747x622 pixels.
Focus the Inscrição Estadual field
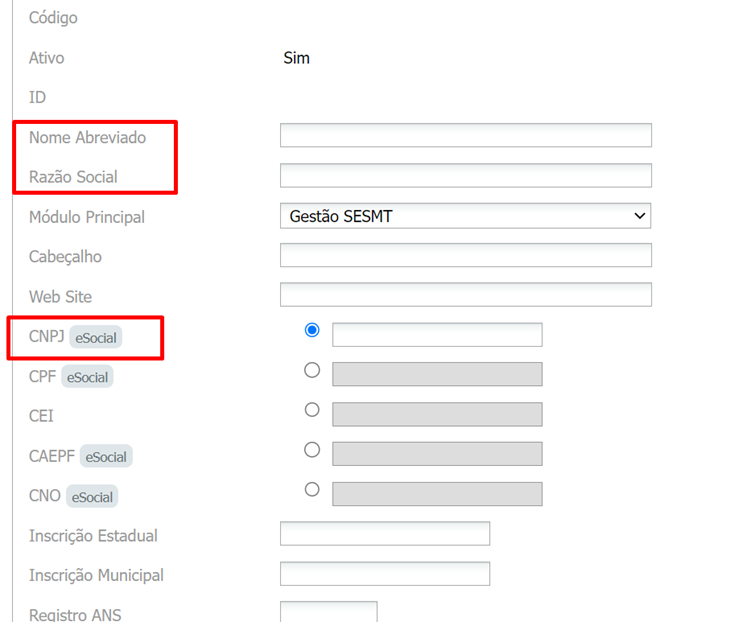click(x=385, y=534)
